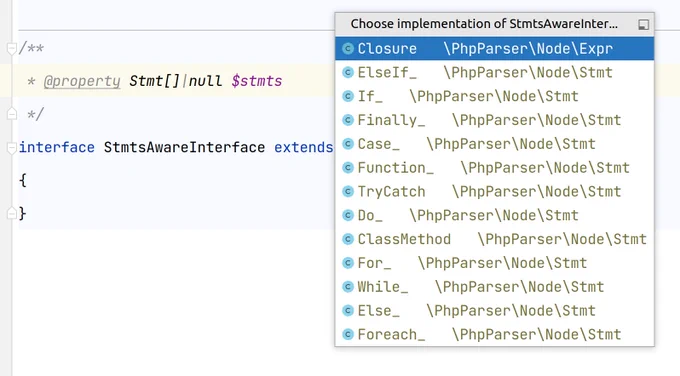The image size is (680, 376).
Task: Click class icon beside TryCatch
Action: [x=348, y=192]
